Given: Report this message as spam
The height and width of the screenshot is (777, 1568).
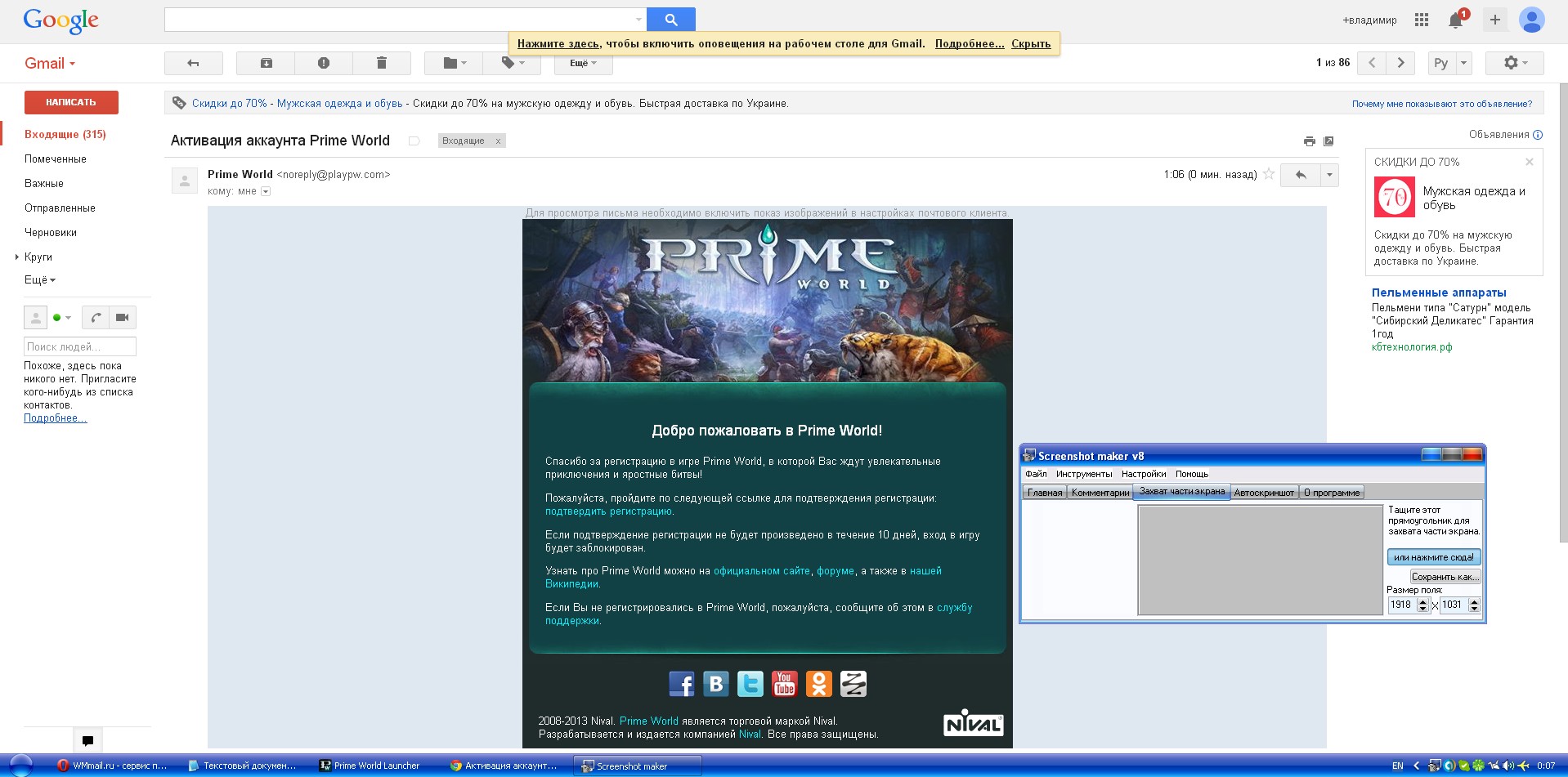Looking at the screenshot, I should pos(324,63).
